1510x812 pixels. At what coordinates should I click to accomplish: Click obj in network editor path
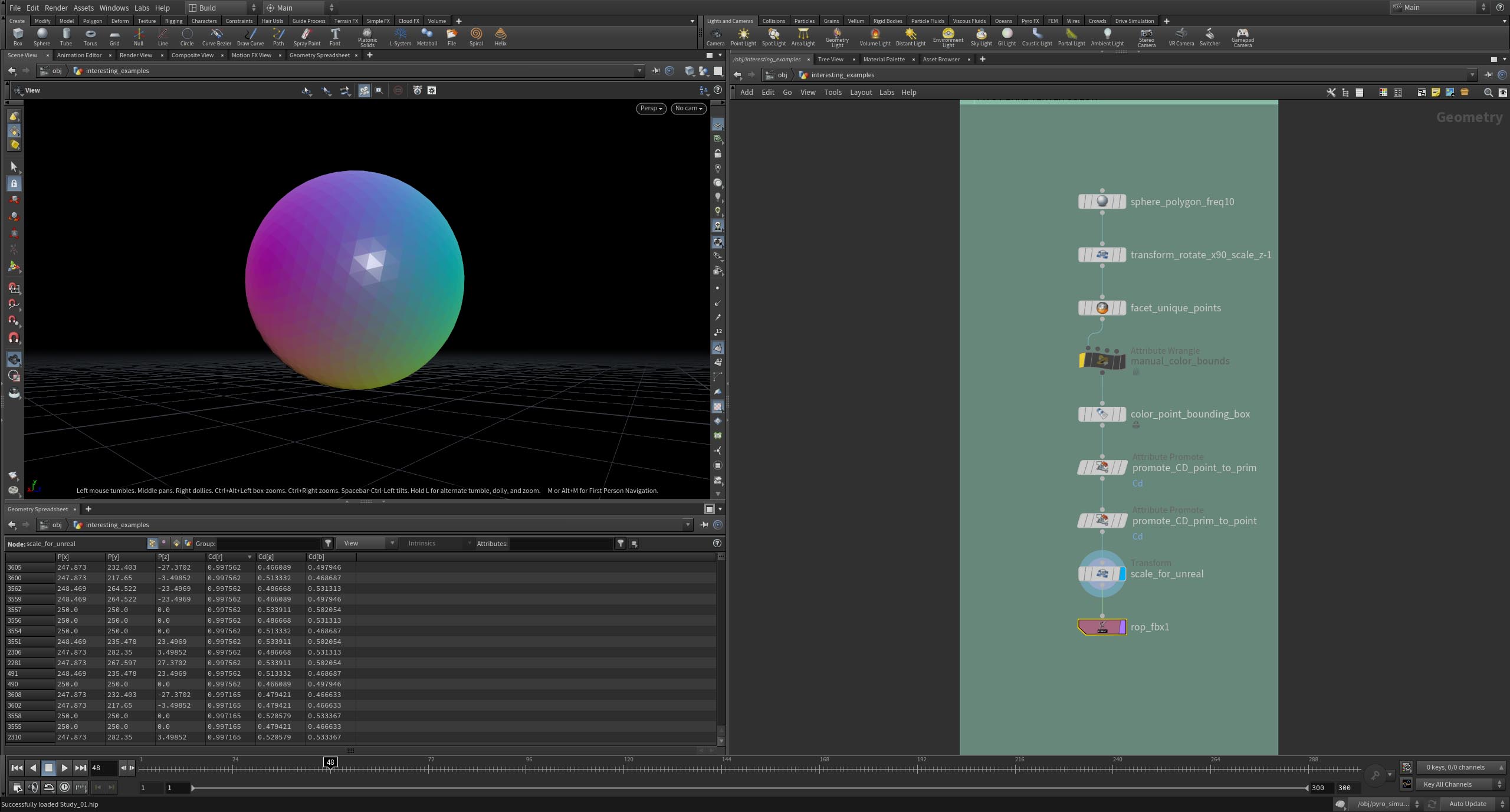[782, 75]
